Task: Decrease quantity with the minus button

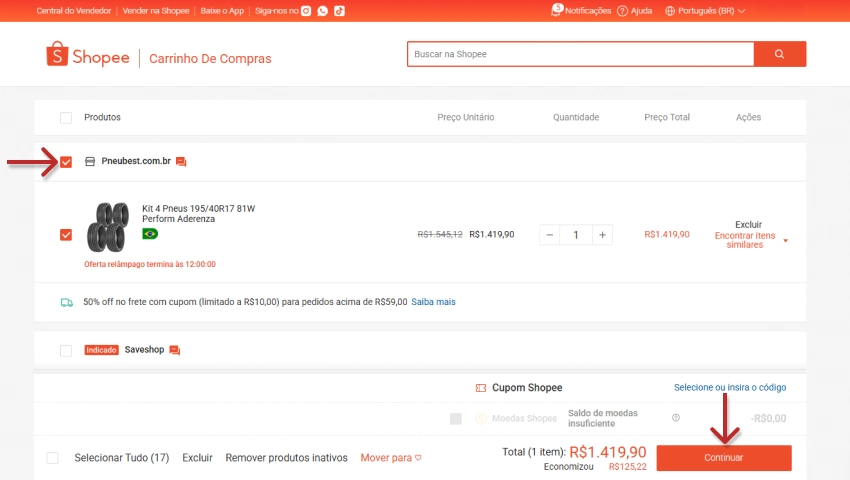Action: (550, 235)
